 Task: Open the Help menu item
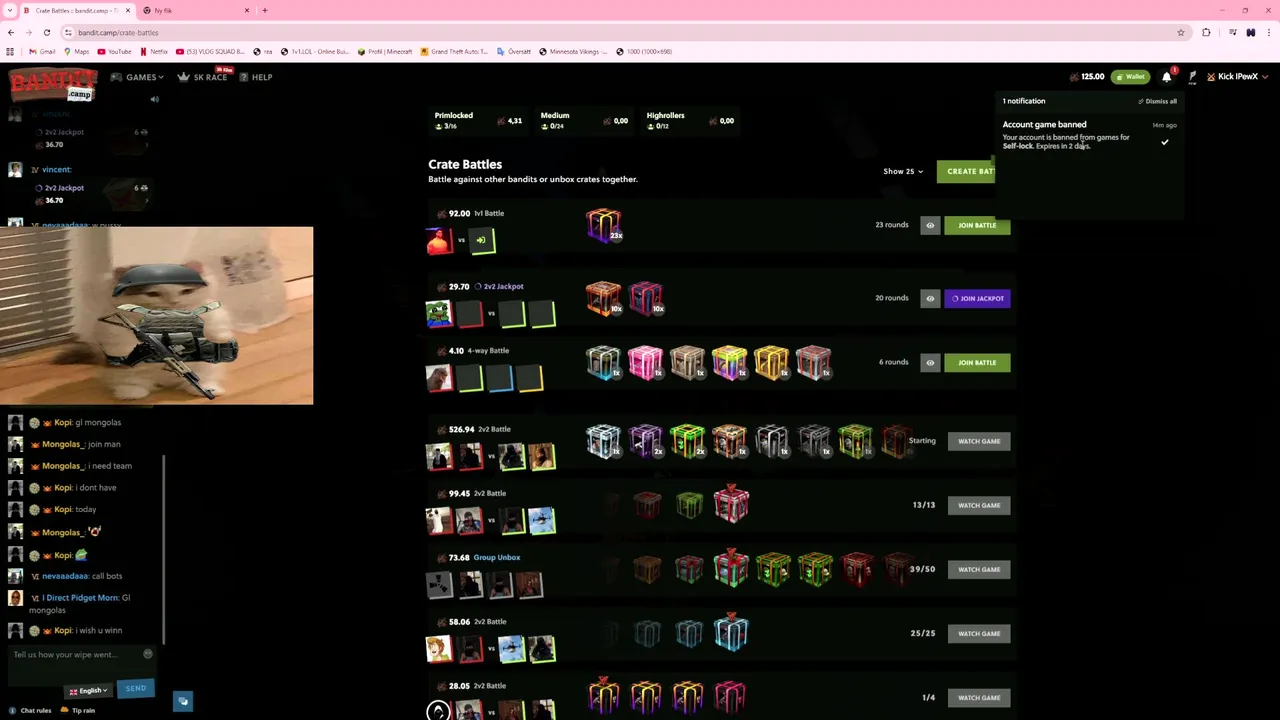point(255,77)
